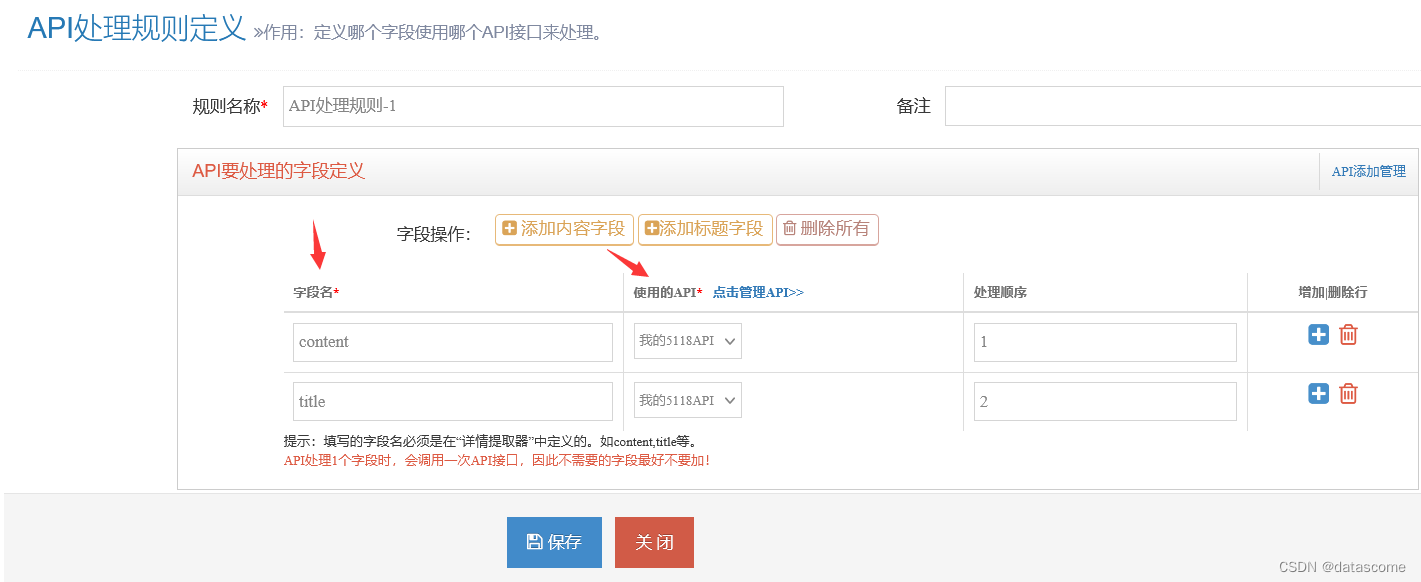Save the rule with 保存 button

pos(554,542)
